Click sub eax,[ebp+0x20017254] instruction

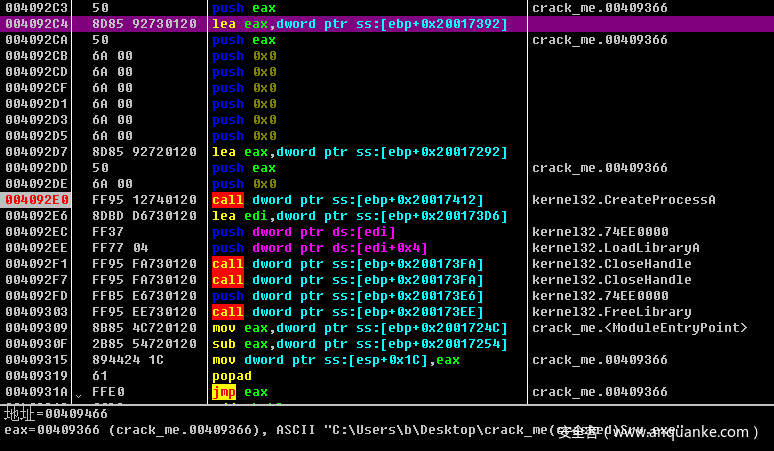coord(360,344)
